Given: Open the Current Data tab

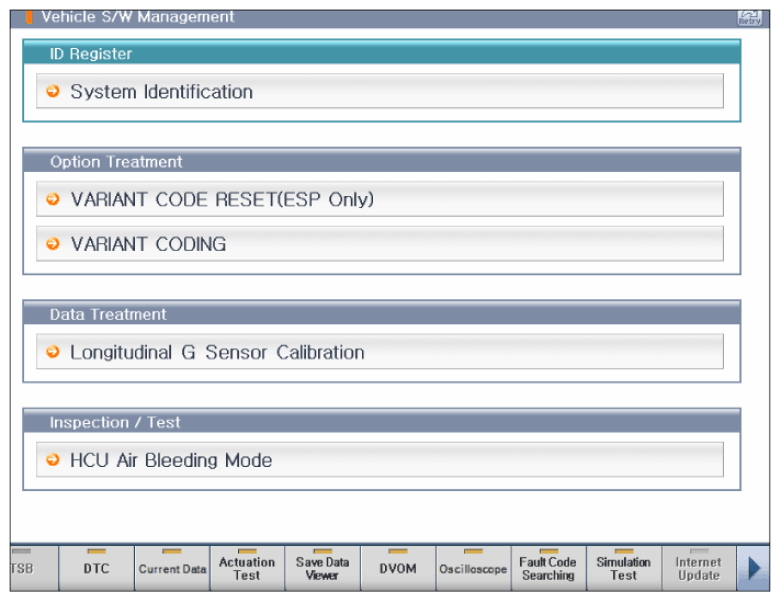Looking at the screenshot, I should [x=172, y=568].
